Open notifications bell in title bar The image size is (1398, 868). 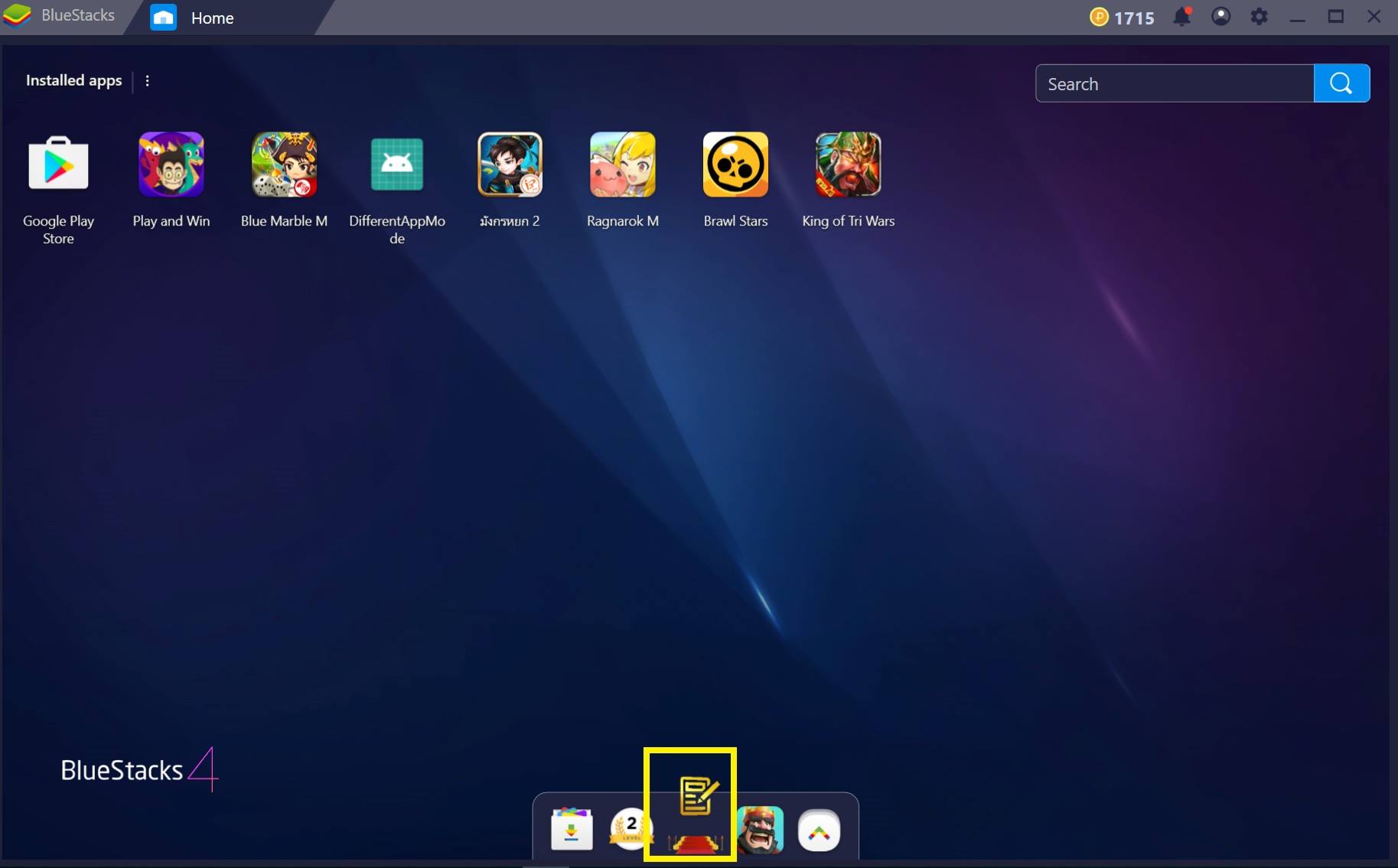1182,16
